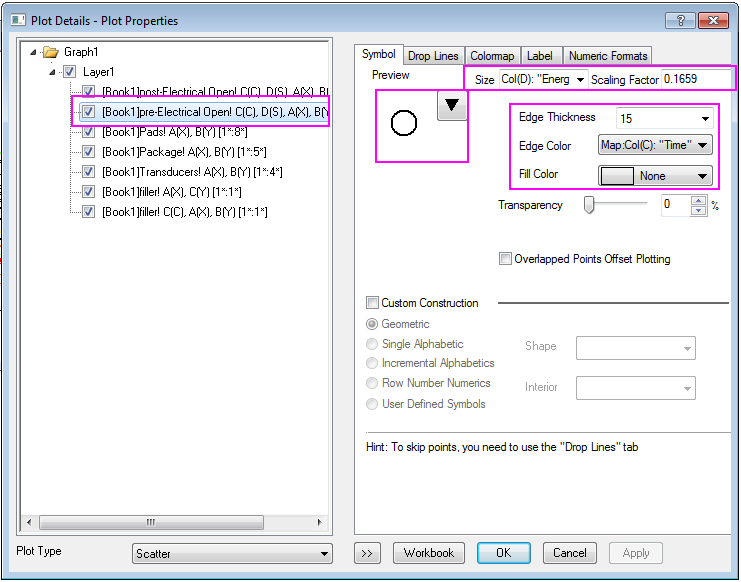Enable Overlapped Points Offset Plotting
Viewport: 741px width, 582px height.
506,259
